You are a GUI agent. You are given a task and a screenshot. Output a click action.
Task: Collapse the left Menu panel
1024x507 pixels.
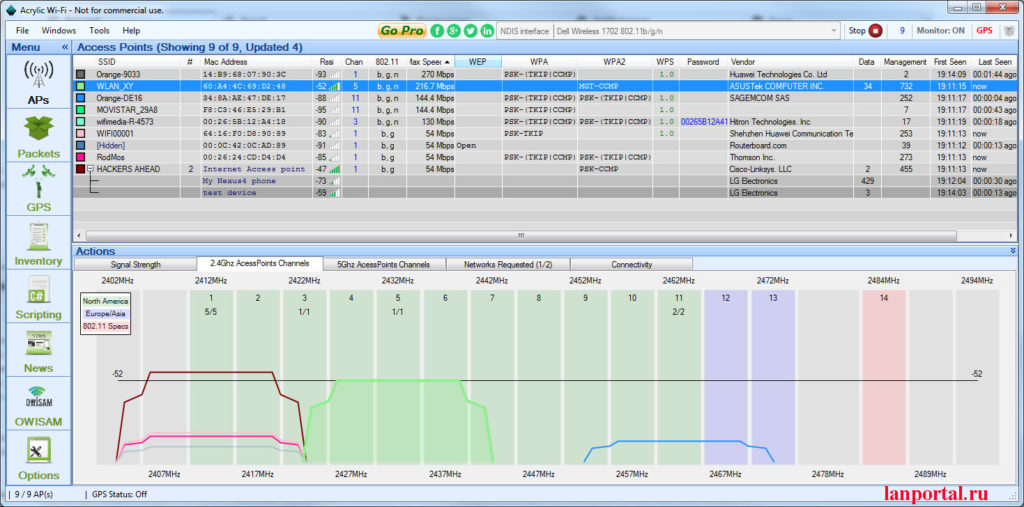point(65,47)
